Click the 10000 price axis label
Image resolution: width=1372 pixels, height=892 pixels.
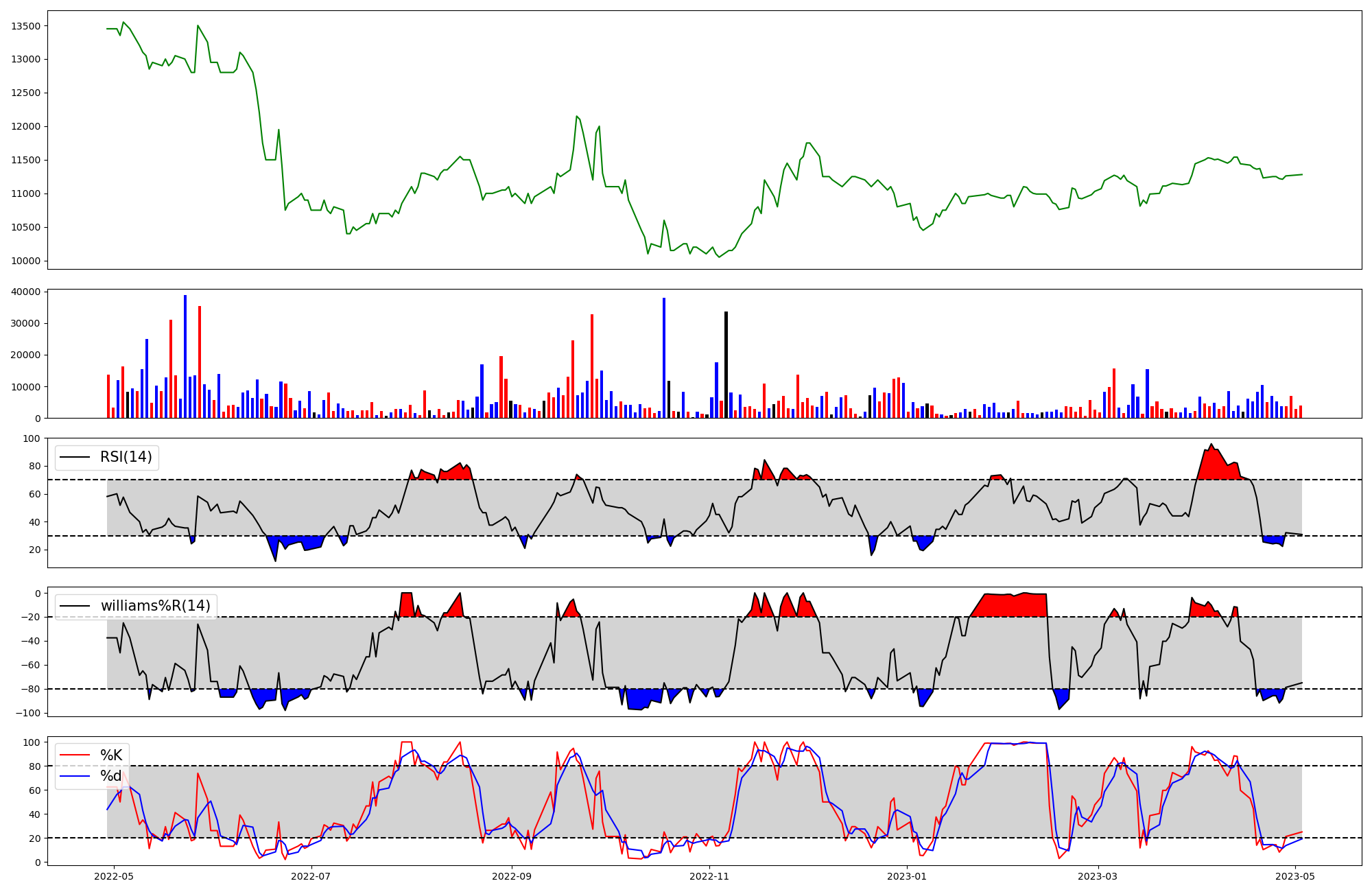26,261
